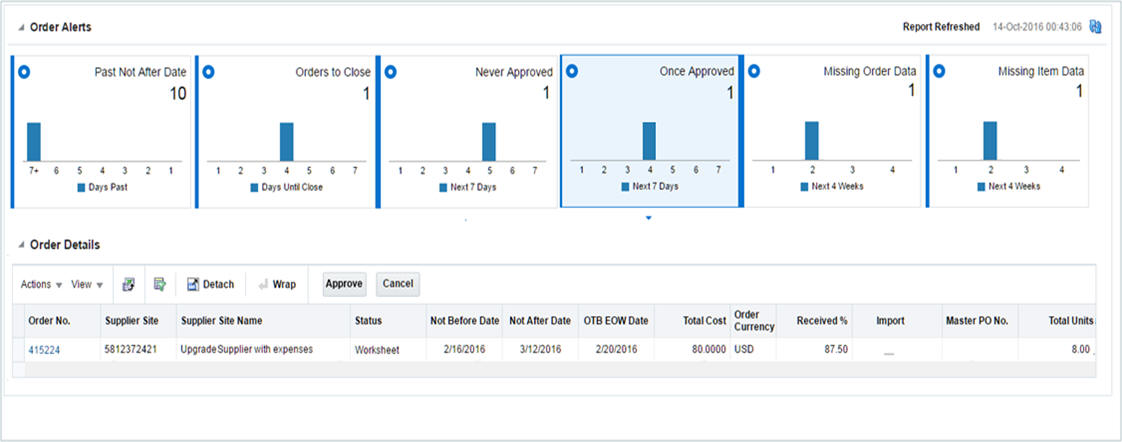Screen dimensions: 1122x442
Task: Click the Import column header
Action: (897, 321)
